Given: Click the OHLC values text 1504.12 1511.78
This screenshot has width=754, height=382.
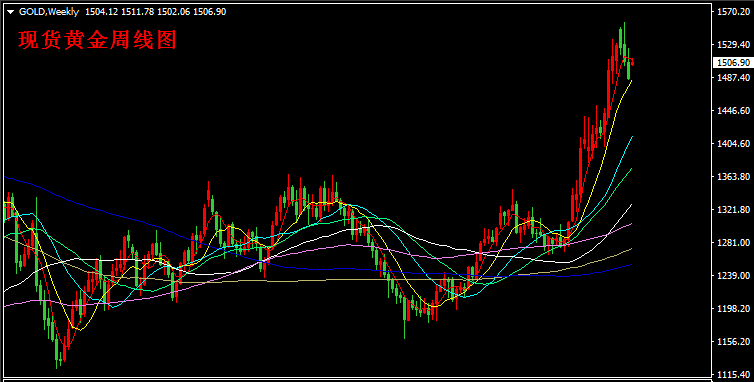Looking at the screenshot, I should (x=119, y=12).
